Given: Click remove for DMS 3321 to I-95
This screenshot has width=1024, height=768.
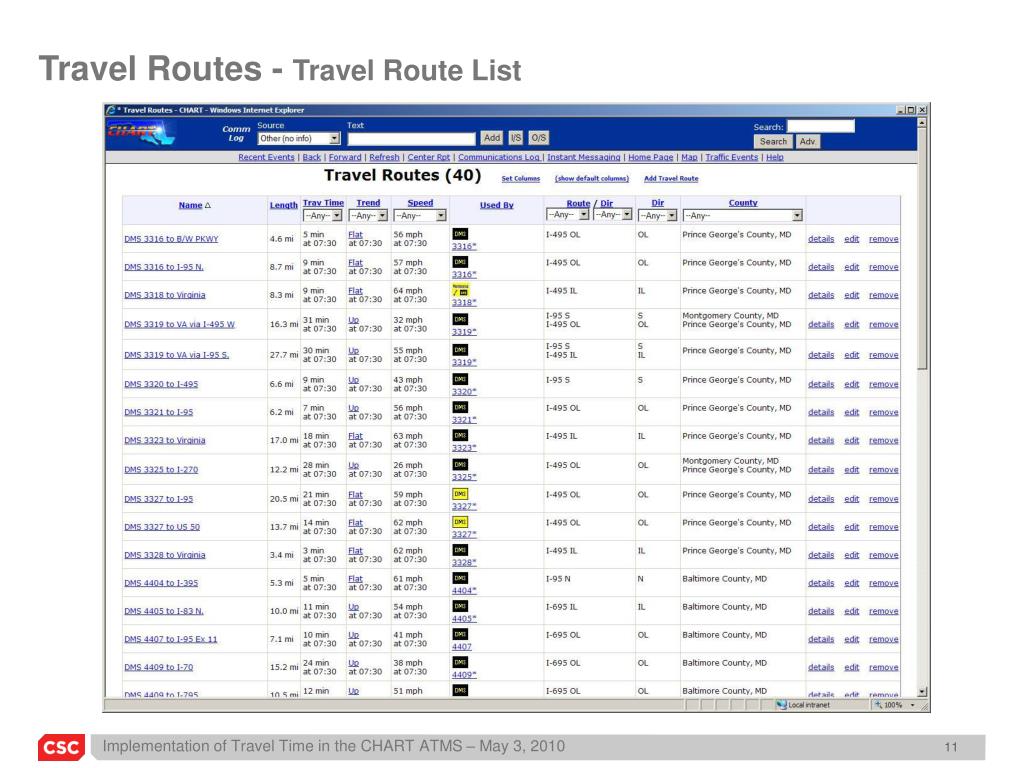Looking at the screenshot, I should click(884, 412).
